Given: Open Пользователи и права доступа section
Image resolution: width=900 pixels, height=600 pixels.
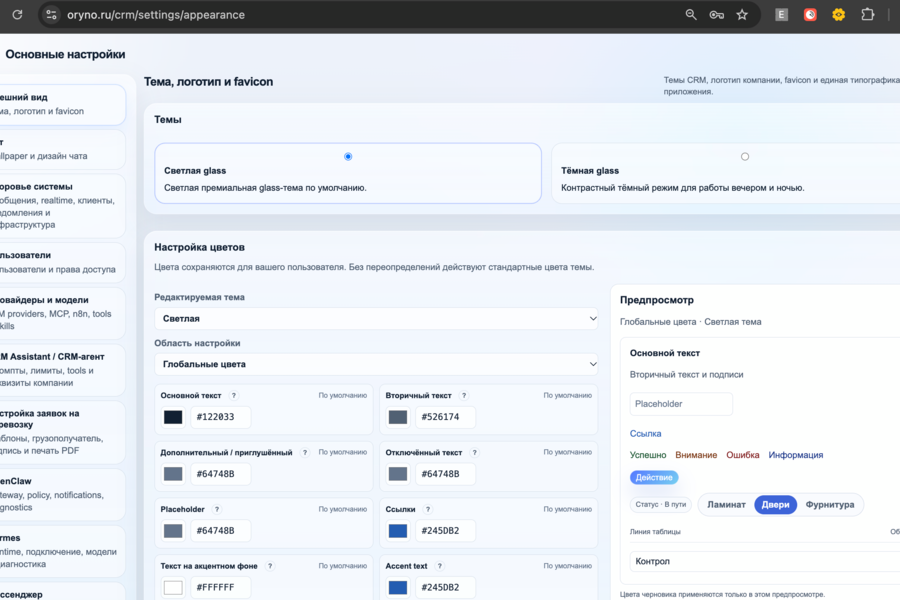Looking at the screenshot, I should (x=62, y=262).
